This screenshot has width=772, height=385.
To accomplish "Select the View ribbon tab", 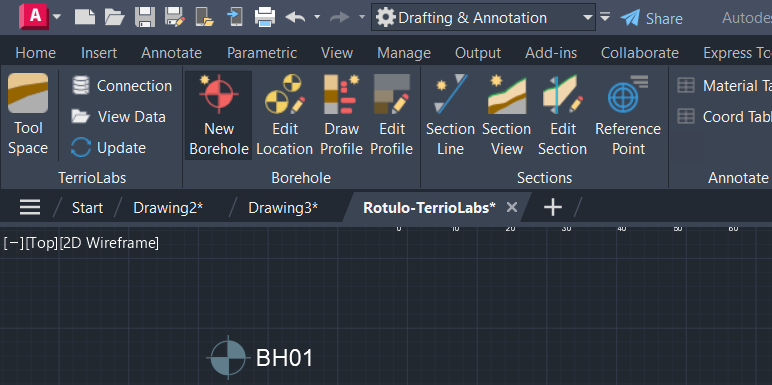I will pos(337,53).
